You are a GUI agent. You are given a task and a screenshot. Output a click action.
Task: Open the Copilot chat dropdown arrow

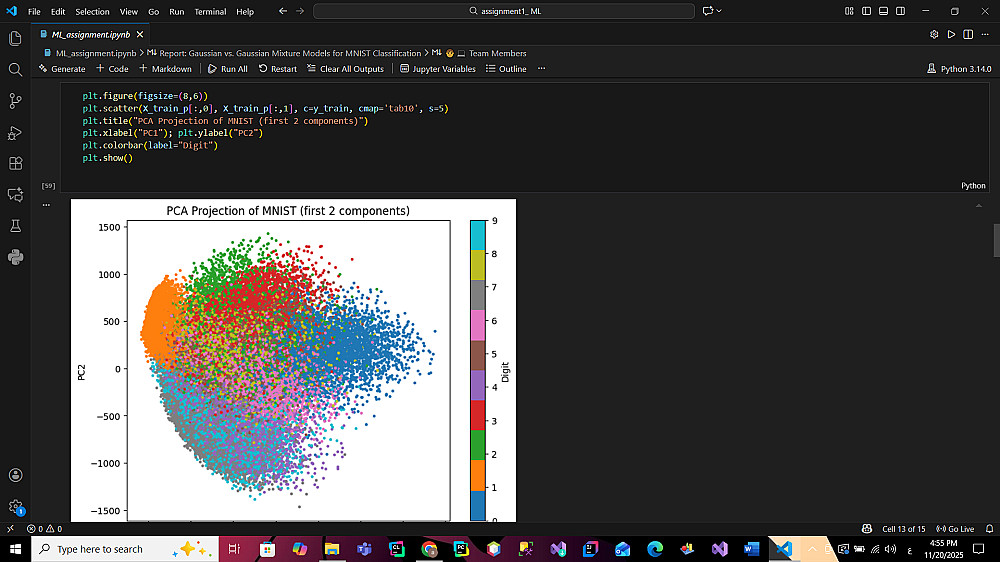[719, 11]
